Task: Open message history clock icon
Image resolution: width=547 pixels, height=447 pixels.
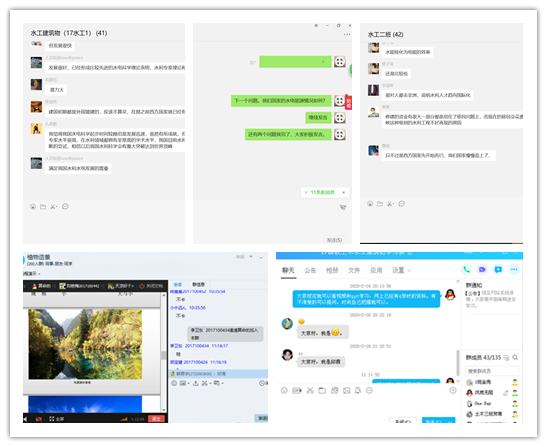Action: 453,390
